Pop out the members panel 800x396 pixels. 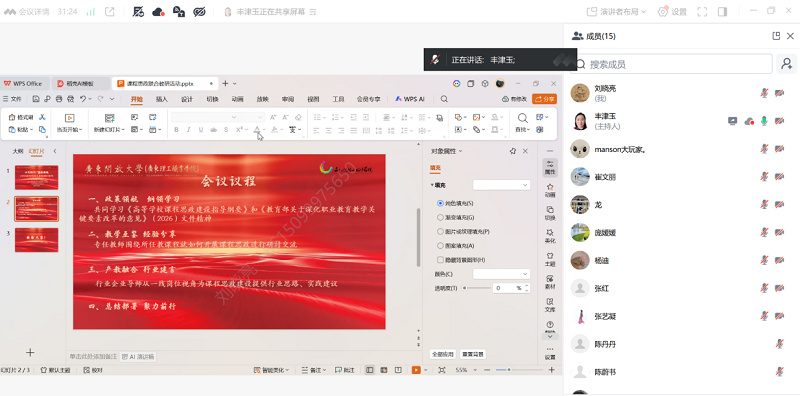776,36
